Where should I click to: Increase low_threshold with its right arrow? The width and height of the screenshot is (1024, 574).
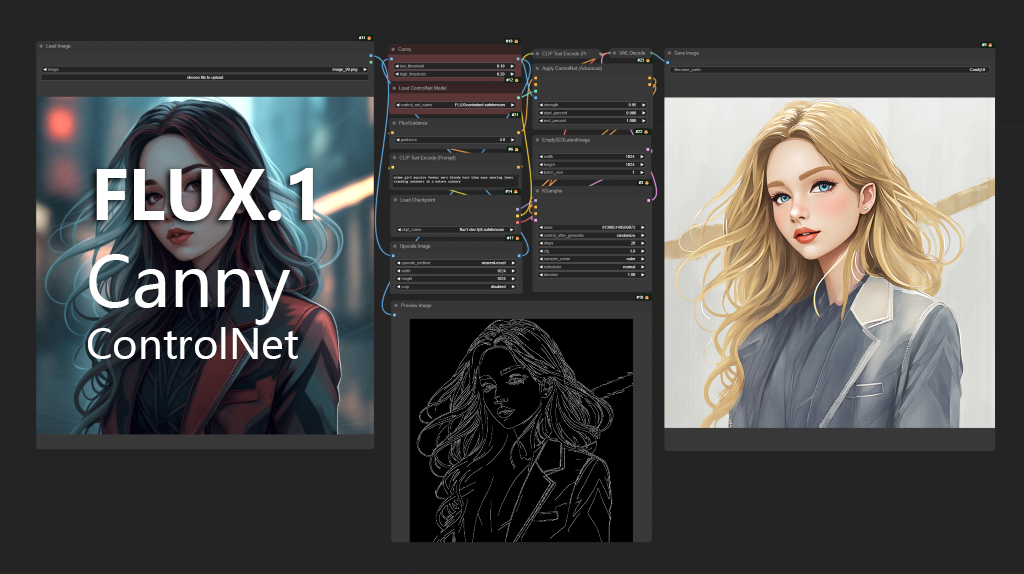(512, 66)
